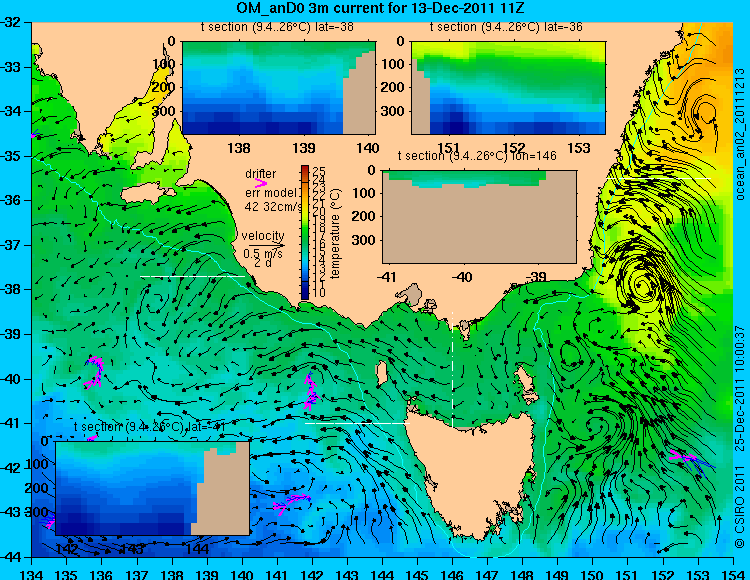The image size is (750, 580).
Task: Click the 'drifter' legend label
Action: point(261,174)
